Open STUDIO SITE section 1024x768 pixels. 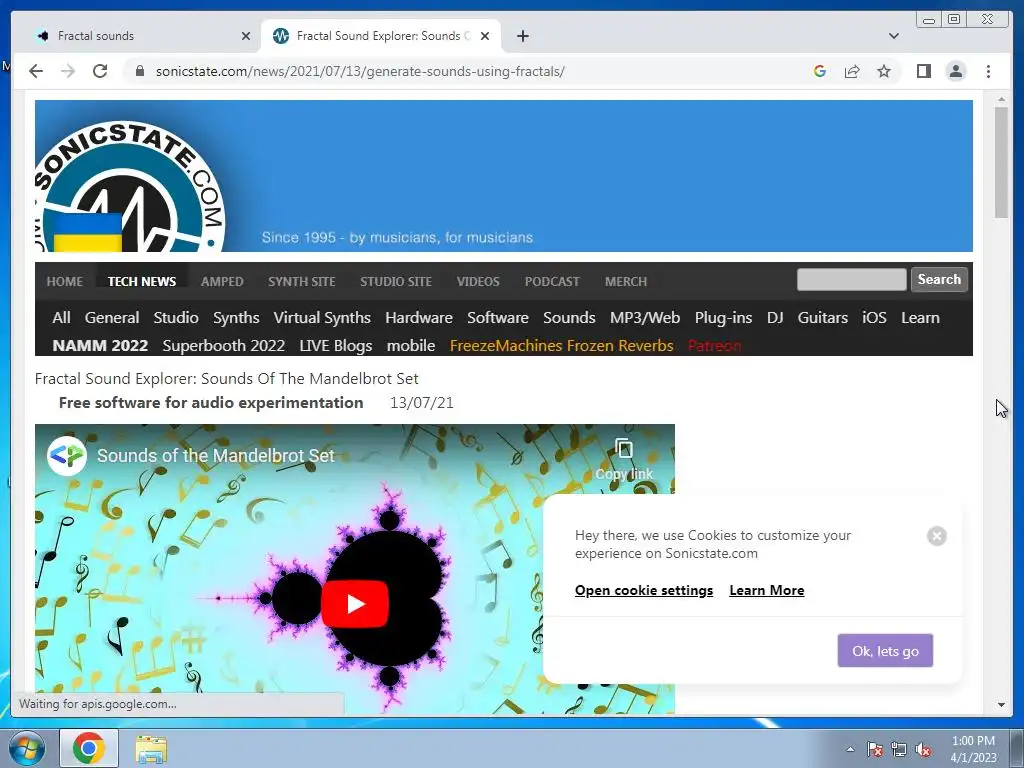click(x=396, y=281)
